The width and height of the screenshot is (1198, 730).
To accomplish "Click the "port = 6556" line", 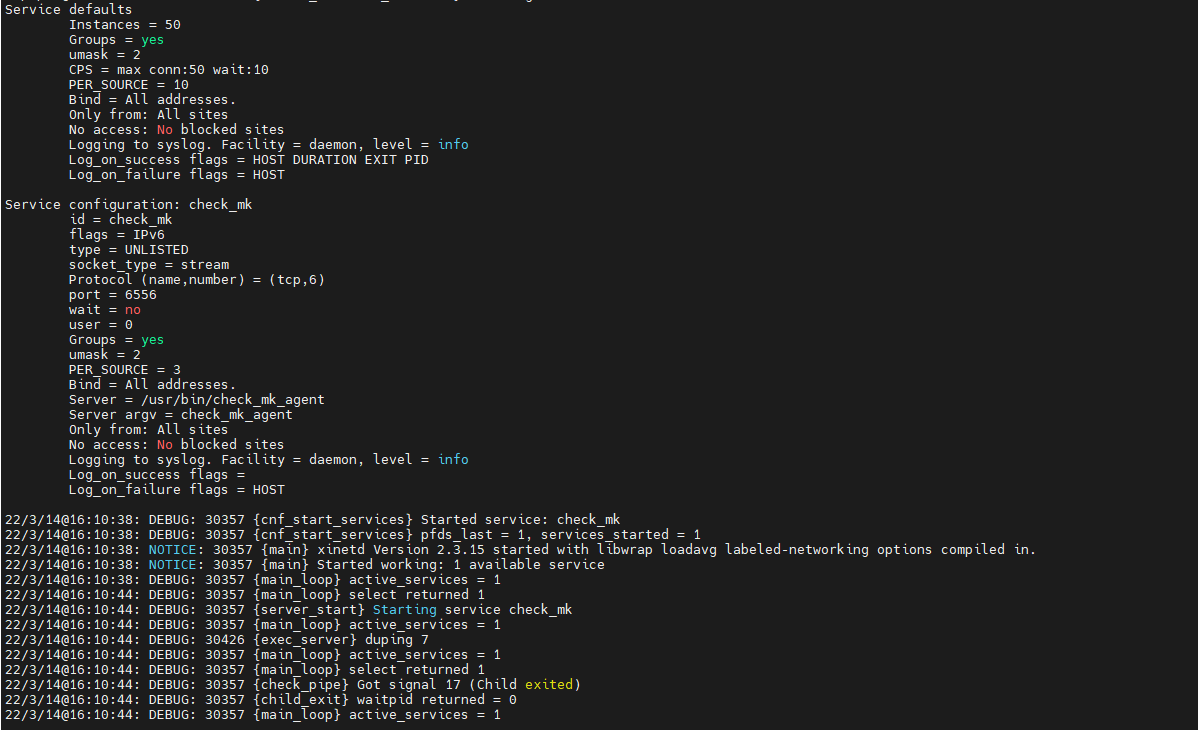I will point(112,294).
